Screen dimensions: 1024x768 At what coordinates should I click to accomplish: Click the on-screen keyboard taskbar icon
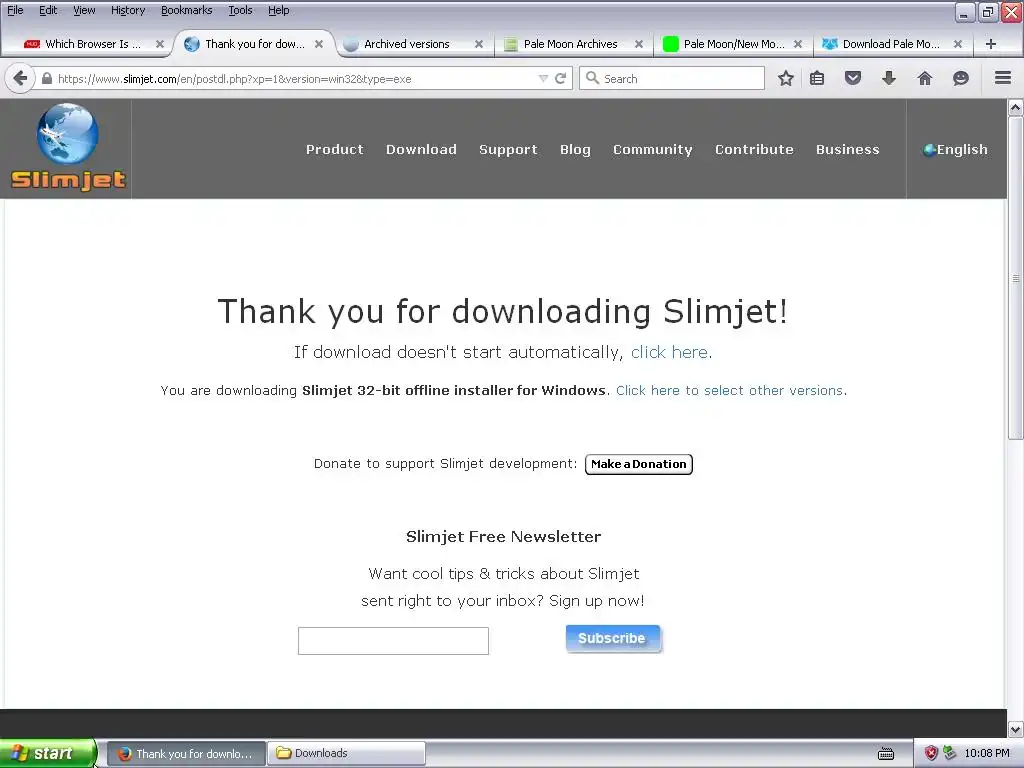pyautogui.click(x=886, y=754)
